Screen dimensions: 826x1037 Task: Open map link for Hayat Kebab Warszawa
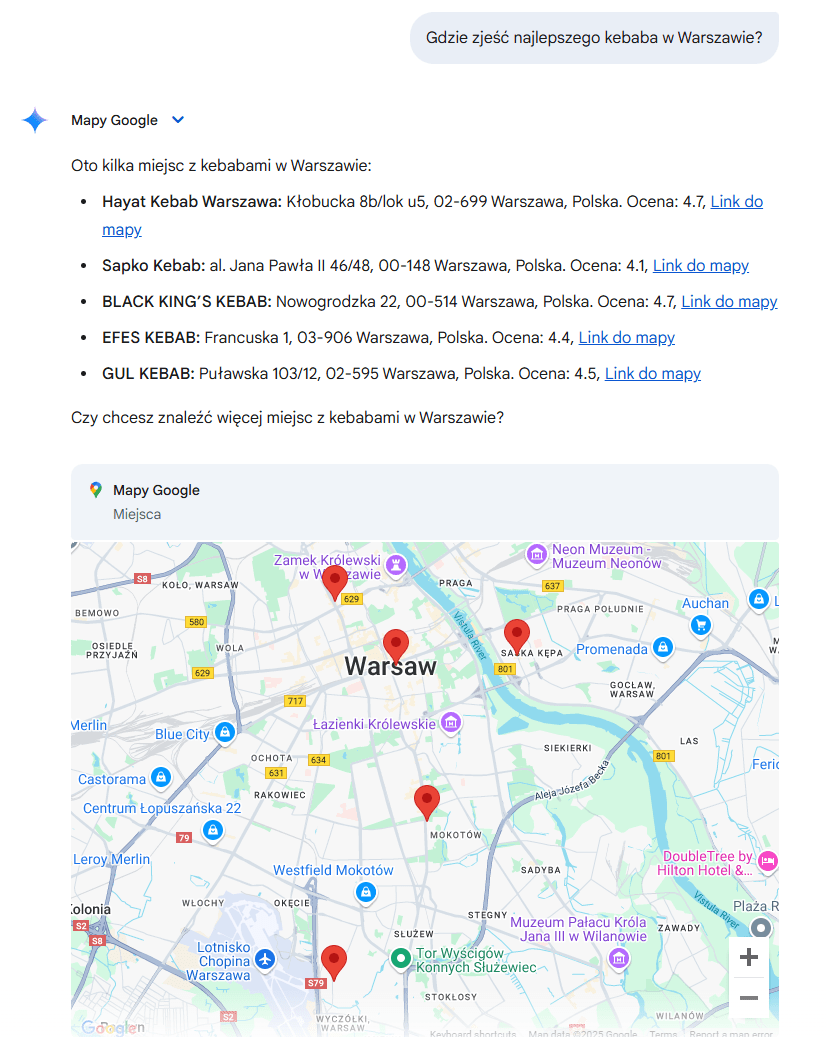tap(737, 202)
